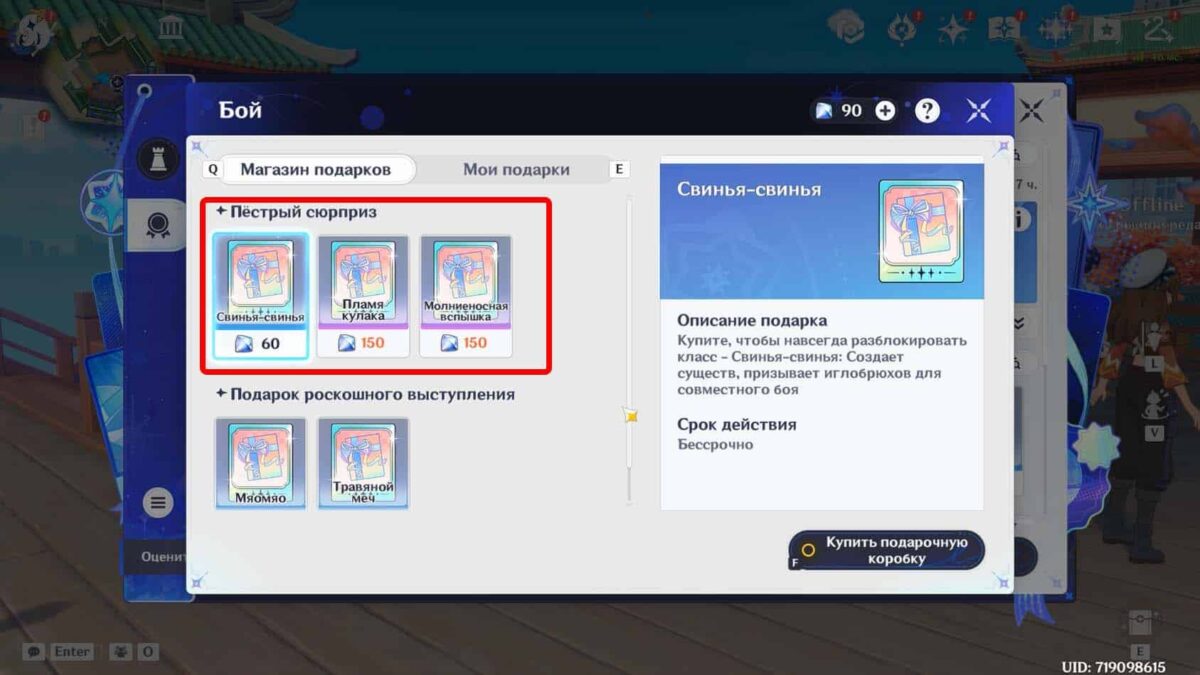Click the plus button to add currency
1200x675 pixels.
point(885,111)
